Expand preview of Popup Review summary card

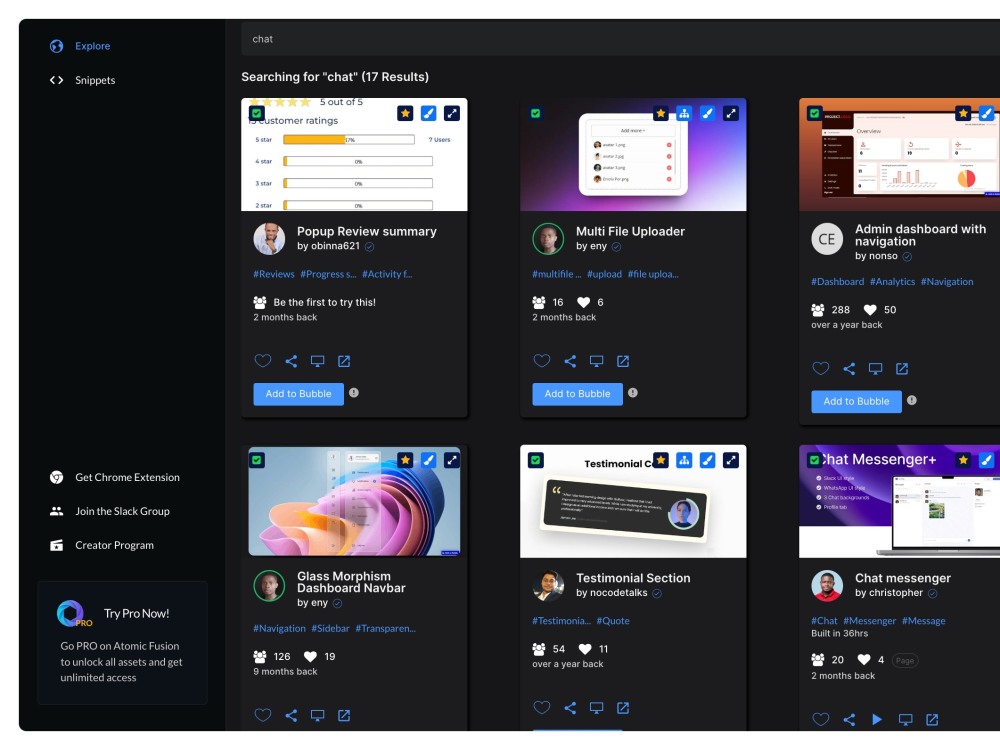[x=452, y=114]
